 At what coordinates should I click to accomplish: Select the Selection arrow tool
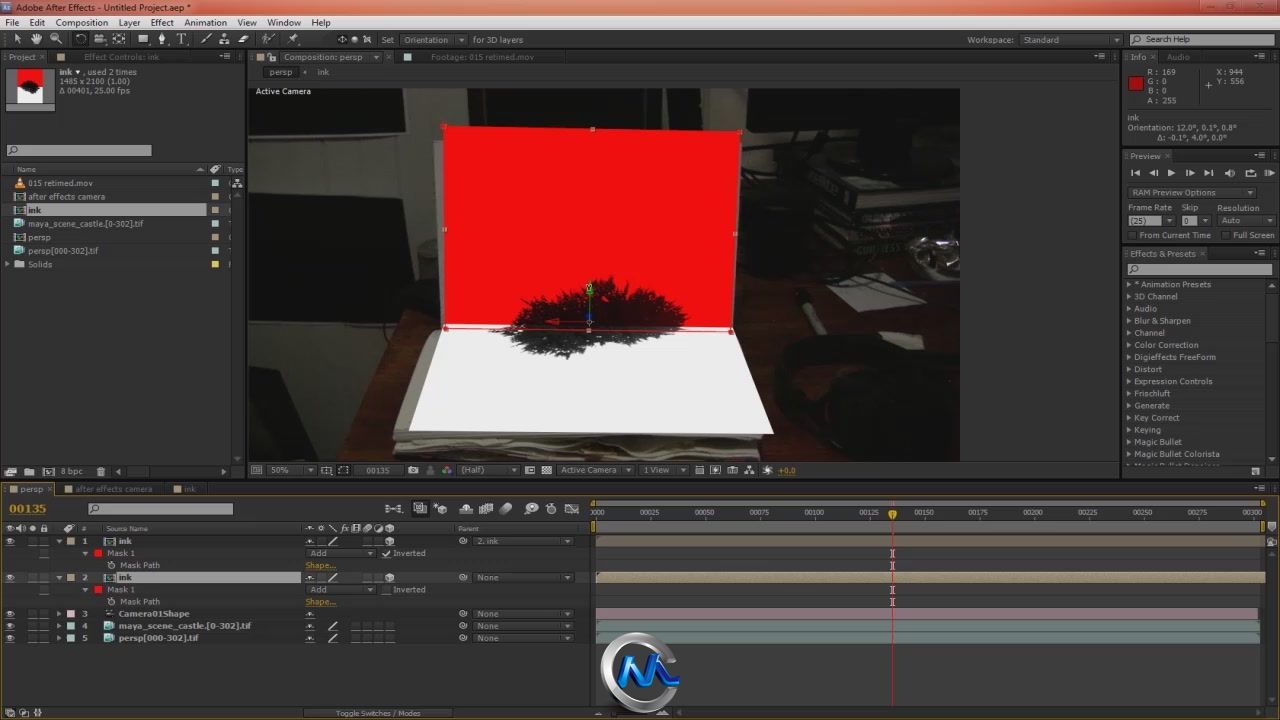[18, 39]
